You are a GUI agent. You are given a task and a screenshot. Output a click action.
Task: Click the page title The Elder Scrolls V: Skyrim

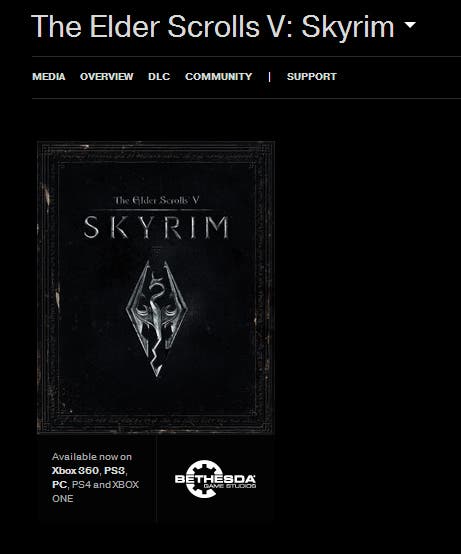click(x=213, y=26)
